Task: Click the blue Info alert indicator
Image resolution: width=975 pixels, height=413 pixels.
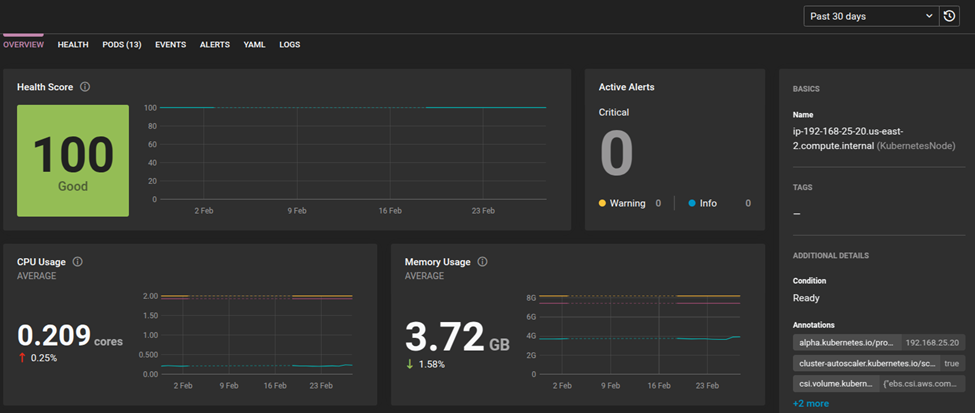Action: tap(692, 203)
